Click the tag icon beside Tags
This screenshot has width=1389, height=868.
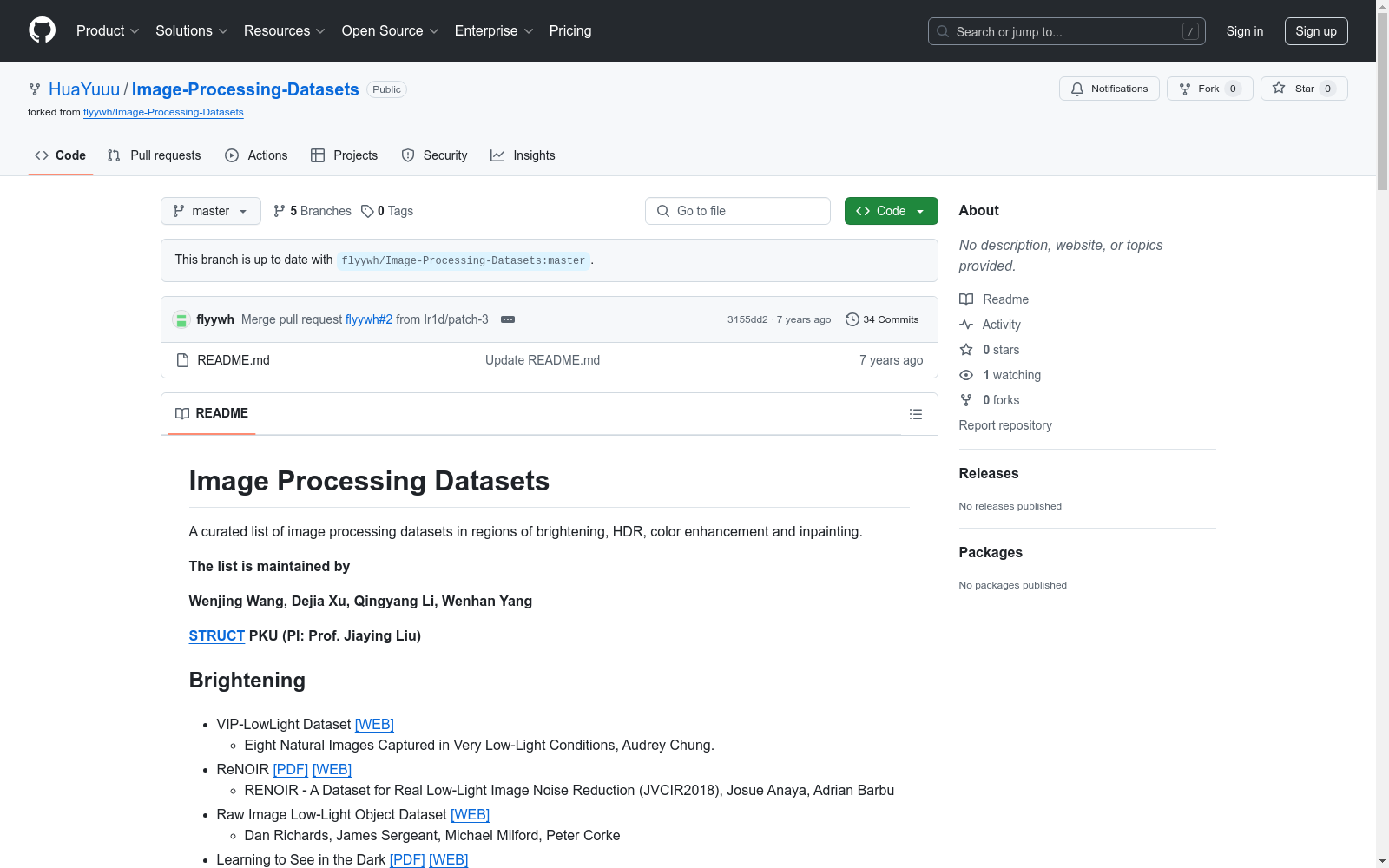[367, 211]
